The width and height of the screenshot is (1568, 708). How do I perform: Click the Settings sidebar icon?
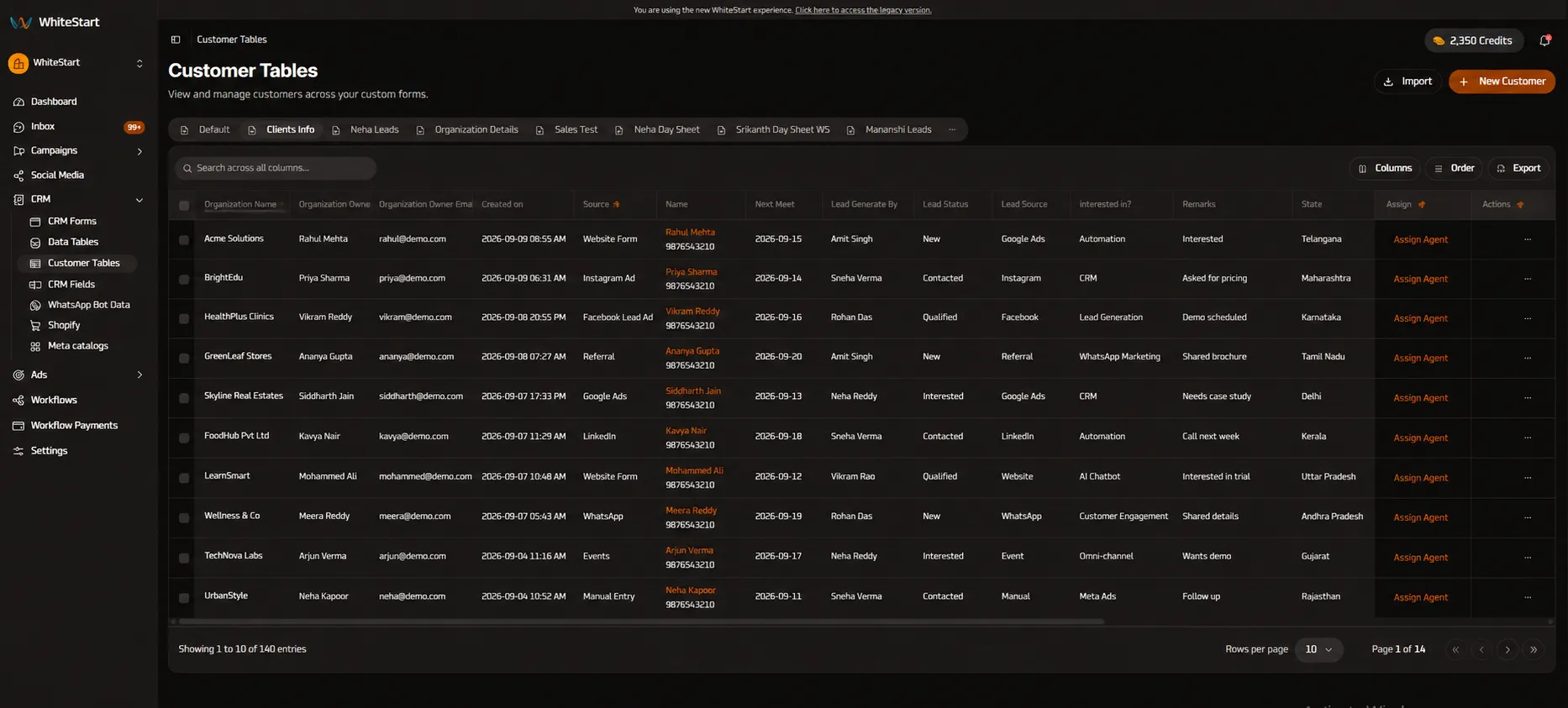18,451
